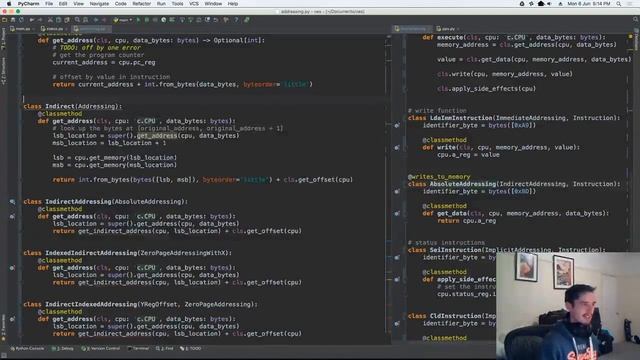Image resolution: width=640 pixels, height=360 pixels.
Task: Select the cpu.py tab in the right pane
Action: [x=447, y=29]
